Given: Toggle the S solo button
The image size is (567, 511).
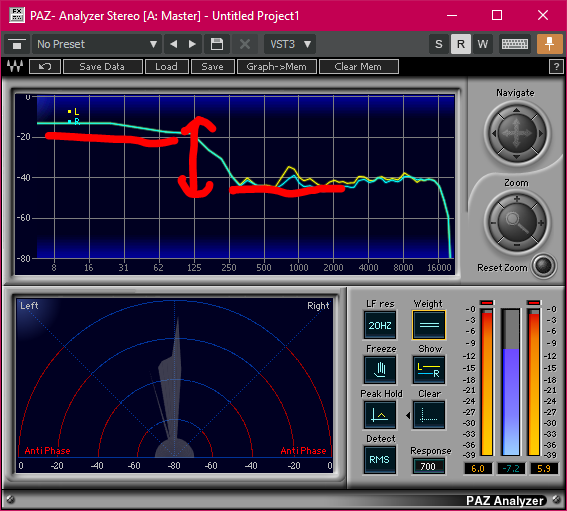Looking at the screenshot, I should [x=439, y=44].
